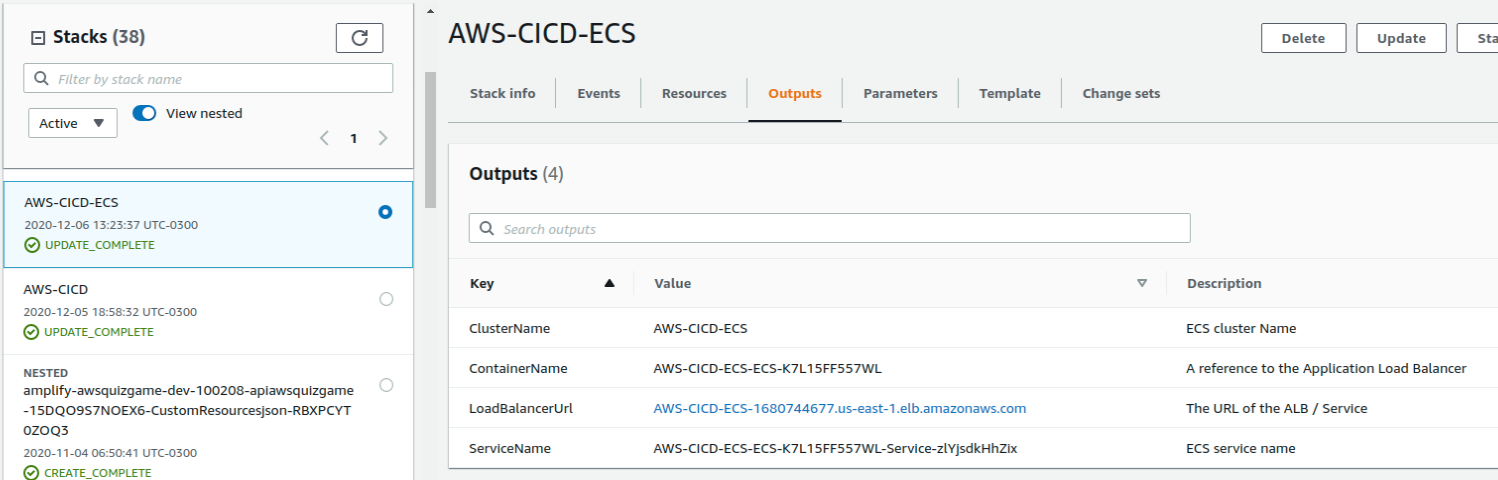
Task: Open the AWS-CICD stack entry
Action: click(208, 311)
